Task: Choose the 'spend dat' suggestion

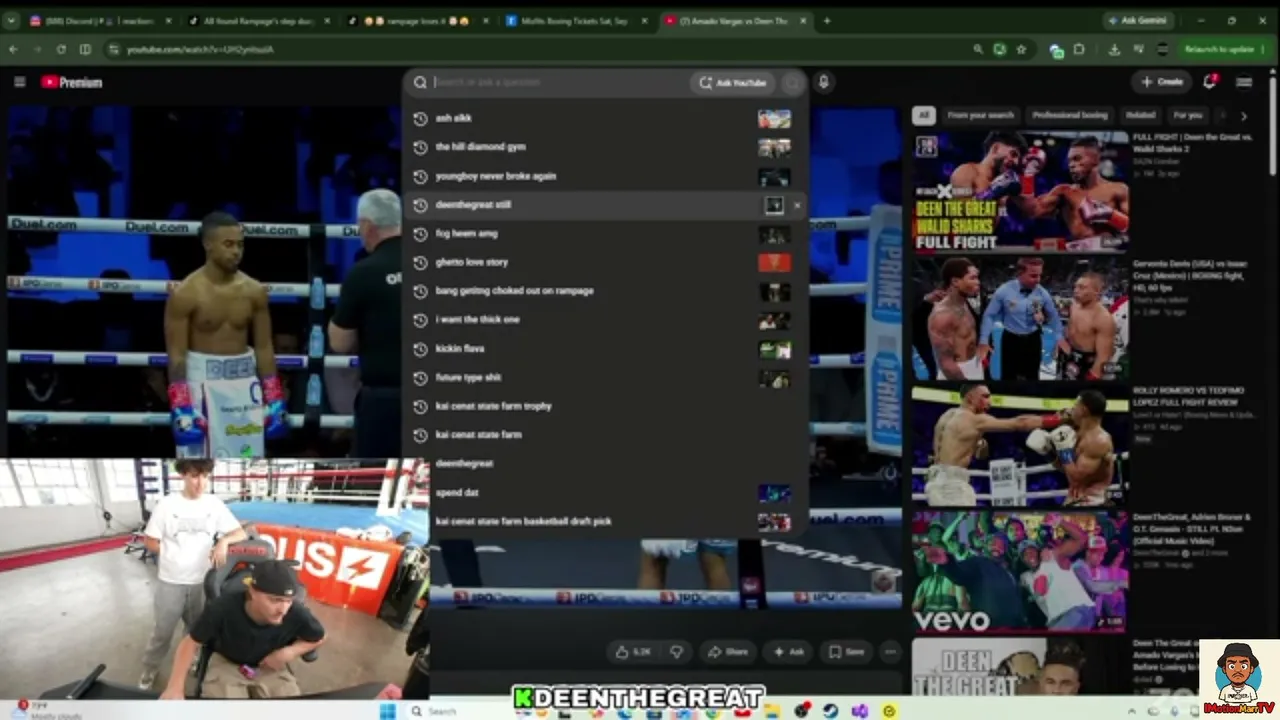Action: pyautogui.click(x=606, y=493)
